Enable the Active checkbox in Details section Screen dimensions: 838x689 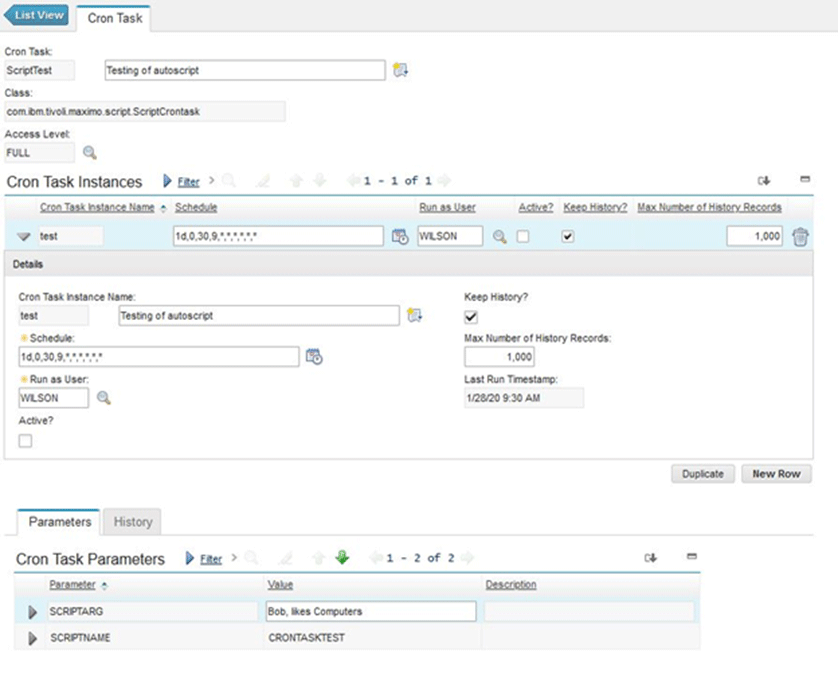[26, 442]
